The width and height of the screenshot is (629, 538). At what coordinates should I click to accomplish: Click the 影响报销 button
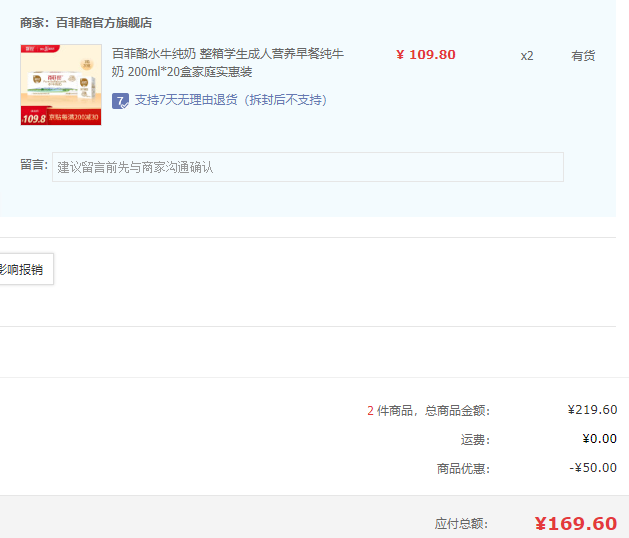point(24,269)
